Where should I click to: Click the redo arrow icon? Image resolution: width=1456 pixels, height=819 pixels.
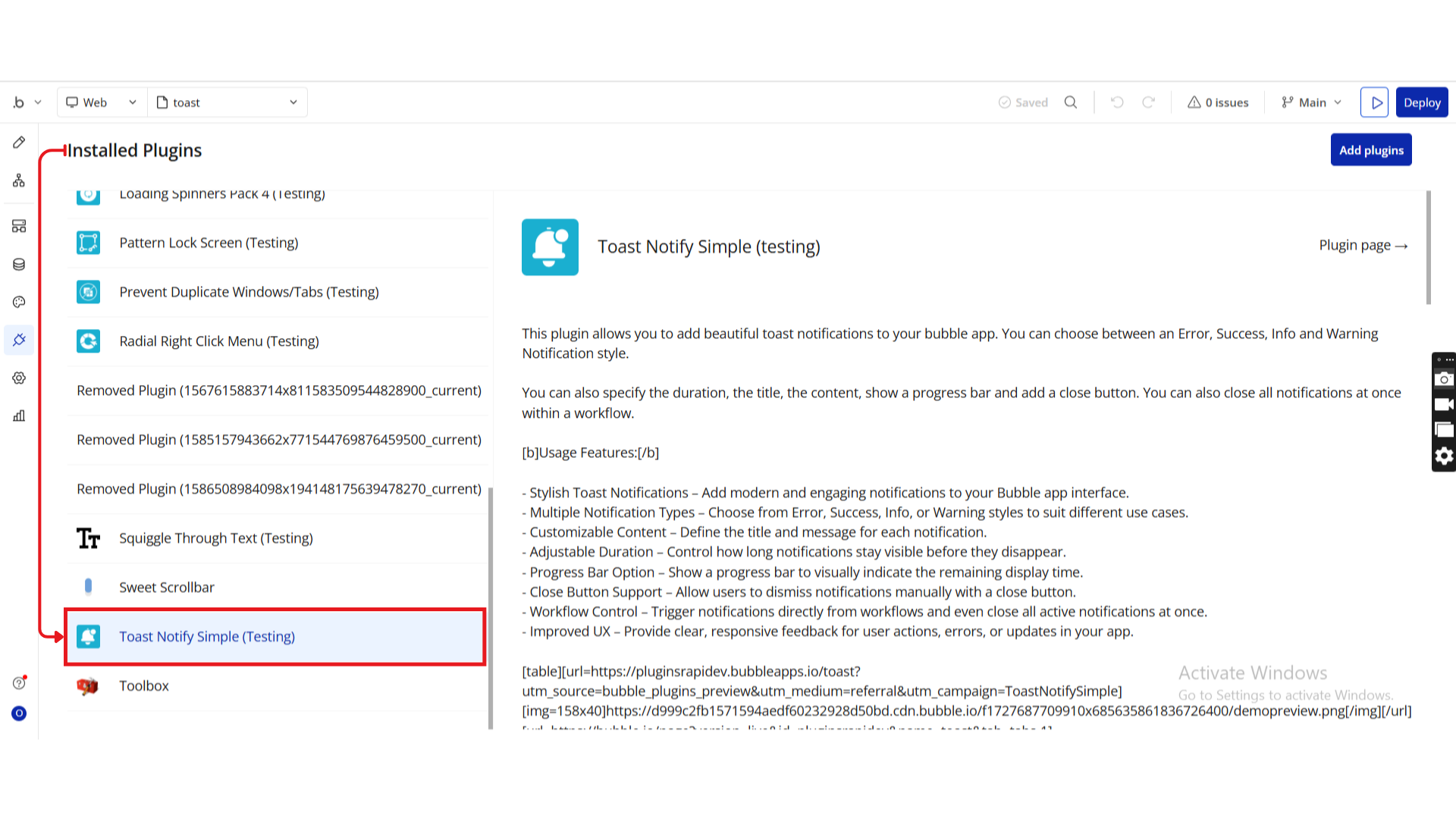pos(1149,102)
